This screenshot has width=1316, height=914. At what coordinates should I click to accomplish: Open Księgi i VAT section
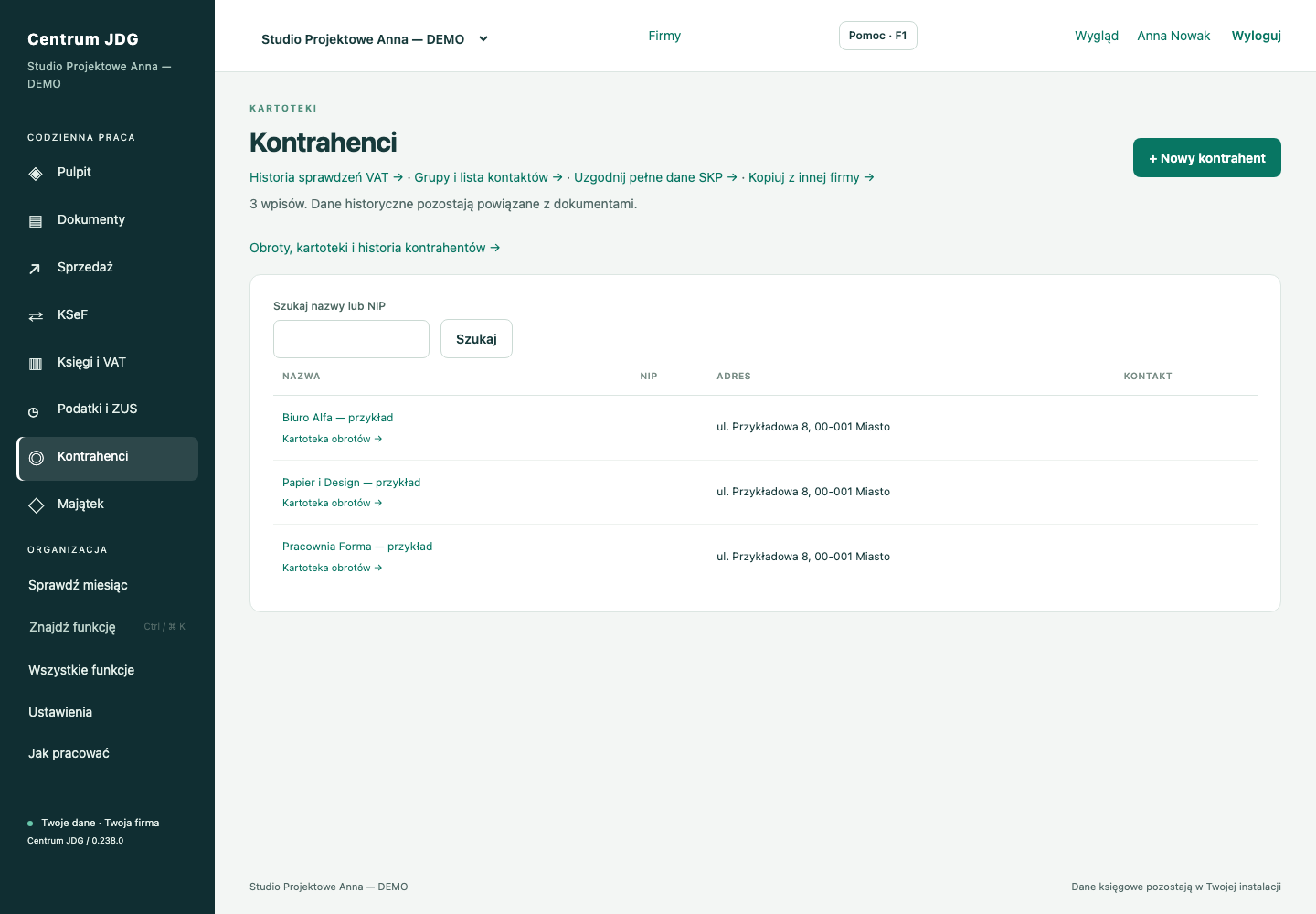pos(108,363)
